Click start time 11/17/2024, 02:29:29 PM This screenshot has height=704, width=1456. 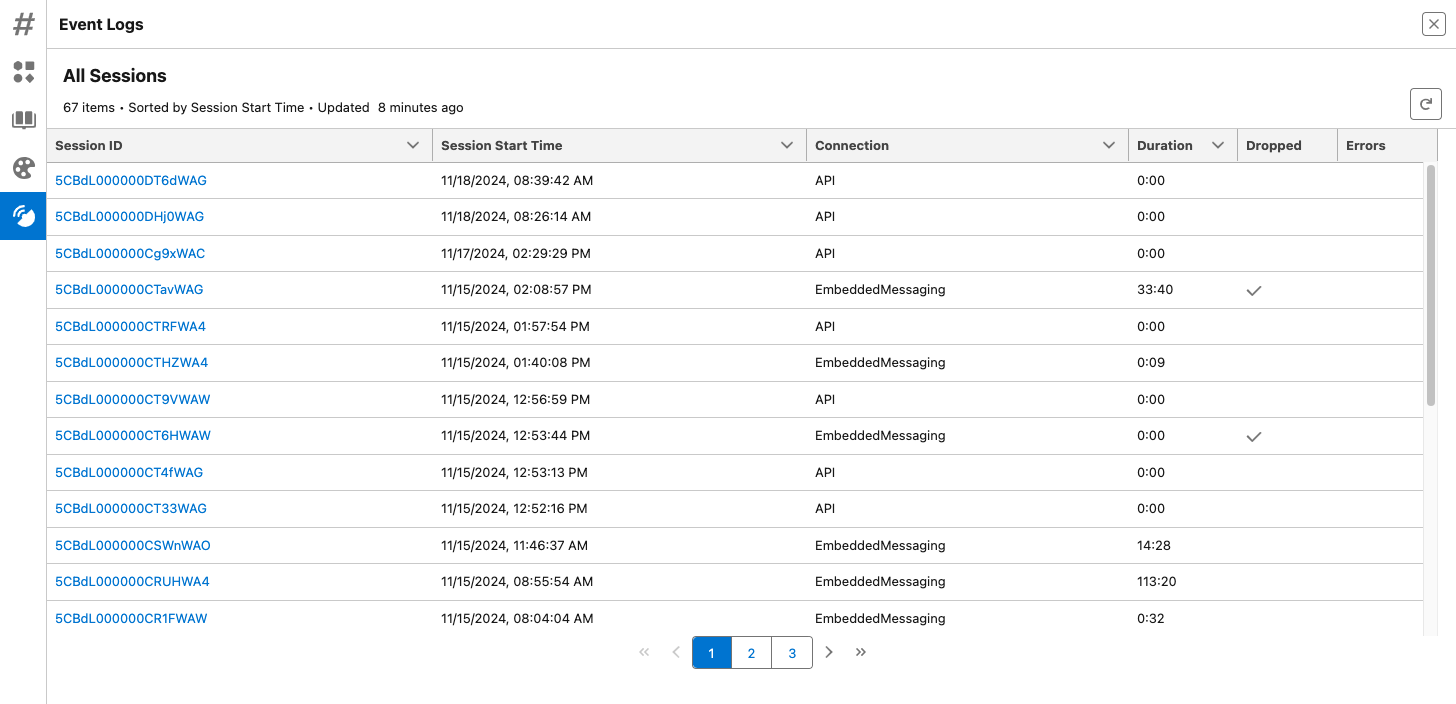[516, 253]
